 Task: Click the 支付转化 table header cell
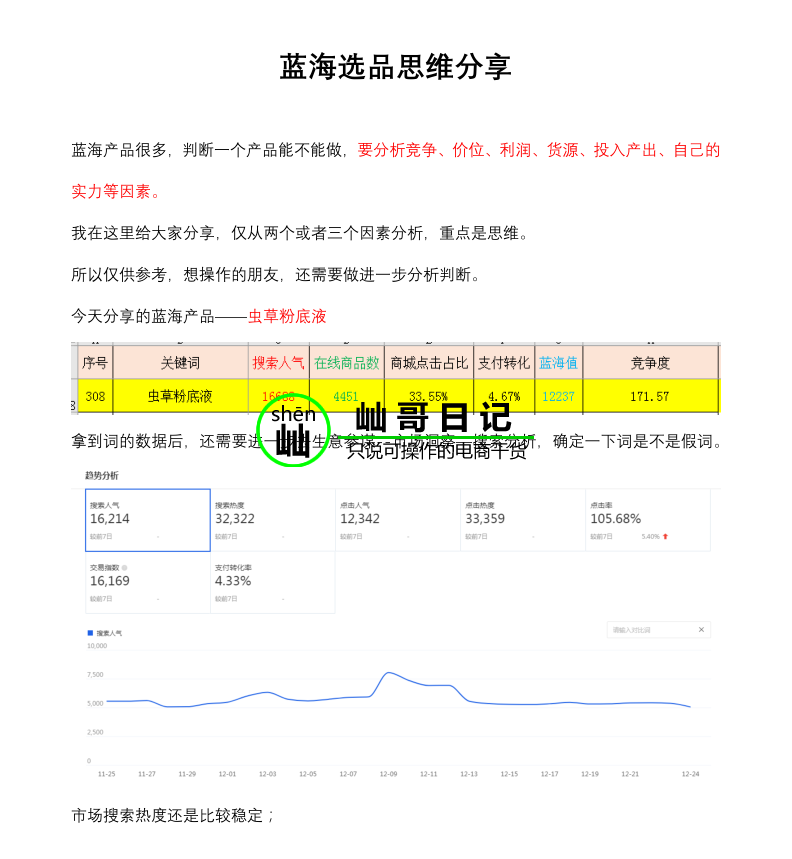pos(504,363)
